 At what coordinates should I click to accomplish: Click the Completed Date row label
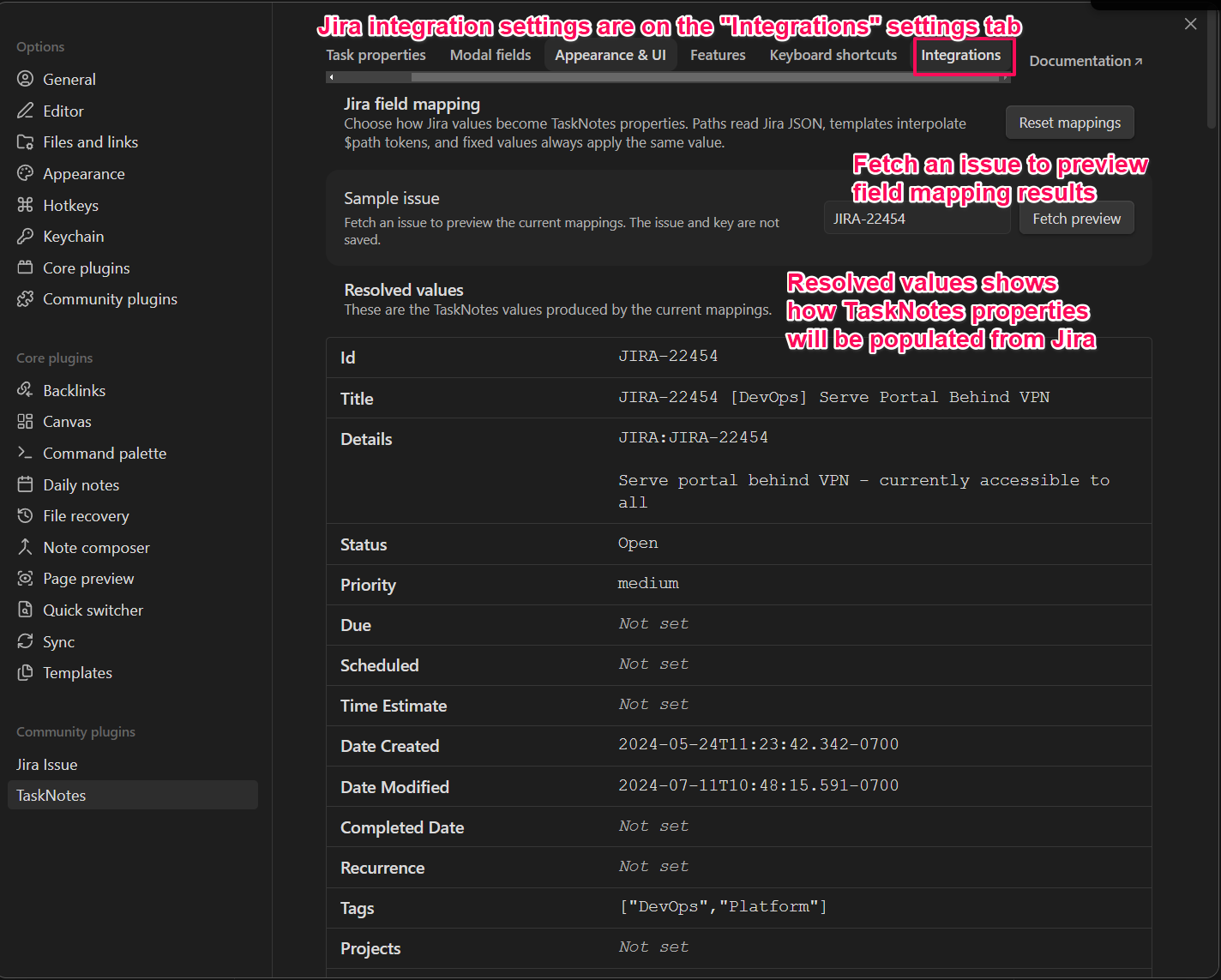[x=402, y=827]
